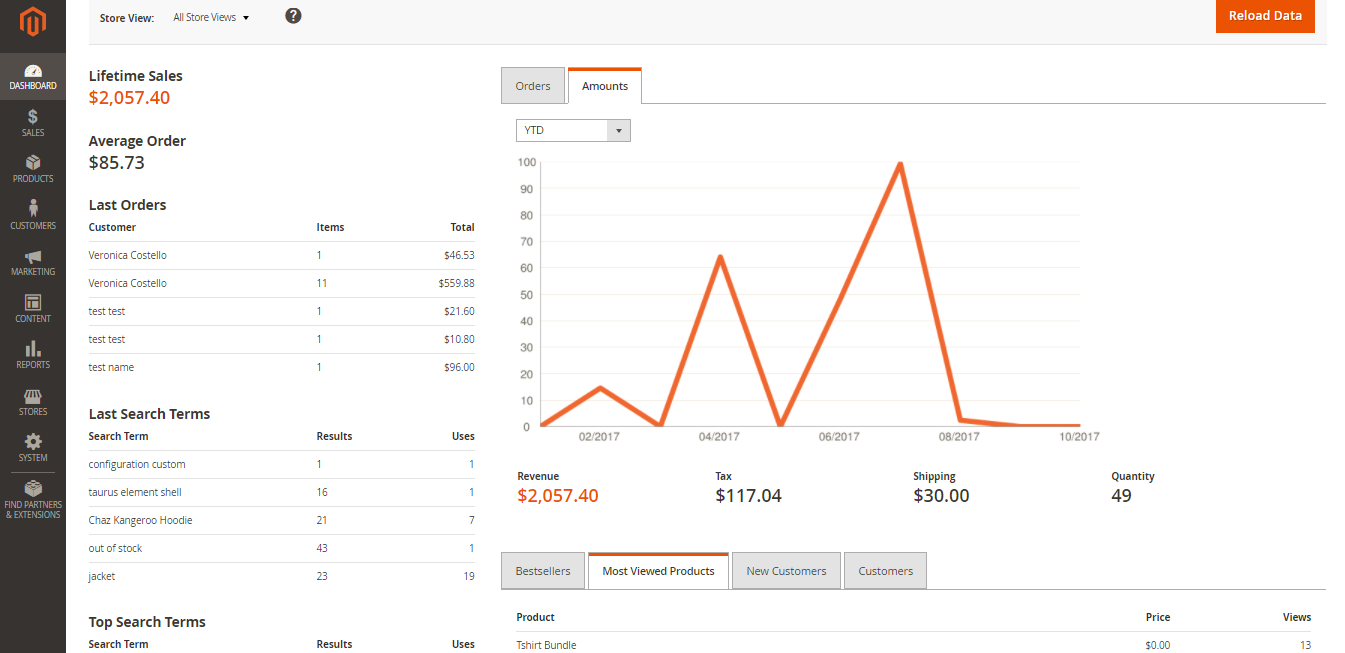The width and height of the screenshot is (1345, 653).
Task: Open Find Partners & Extensions icon
Action: [33, 490]
